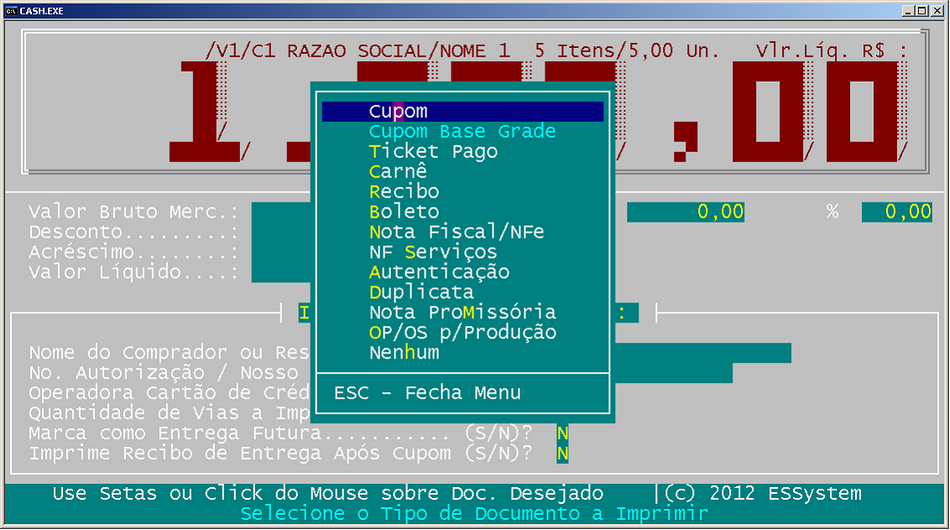Pick Duplicata document option
The width and height of the screenshot is (950, 530).
click(421, 292)
